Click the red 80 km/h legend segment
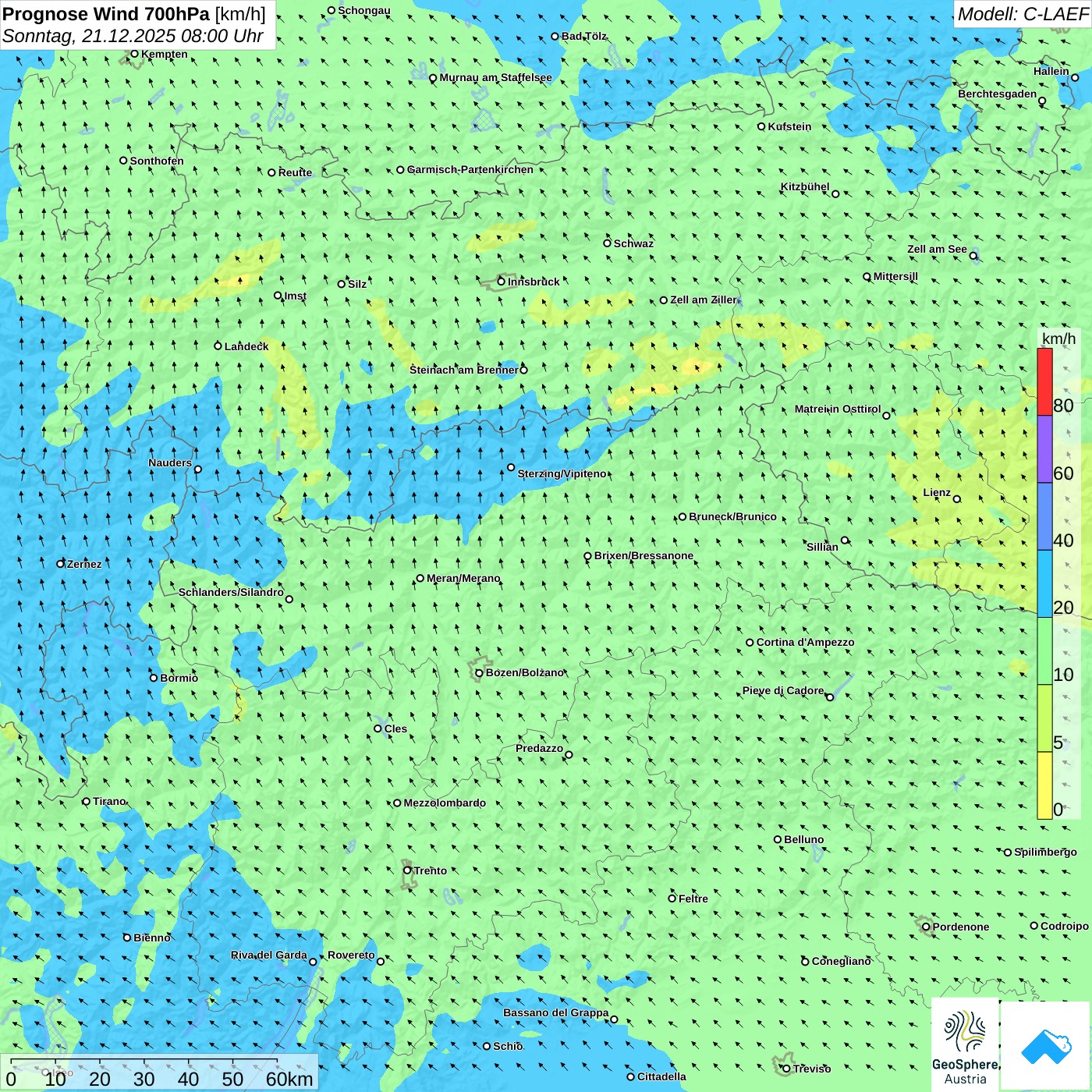 pyautogui.click(x=1044, y=381)
